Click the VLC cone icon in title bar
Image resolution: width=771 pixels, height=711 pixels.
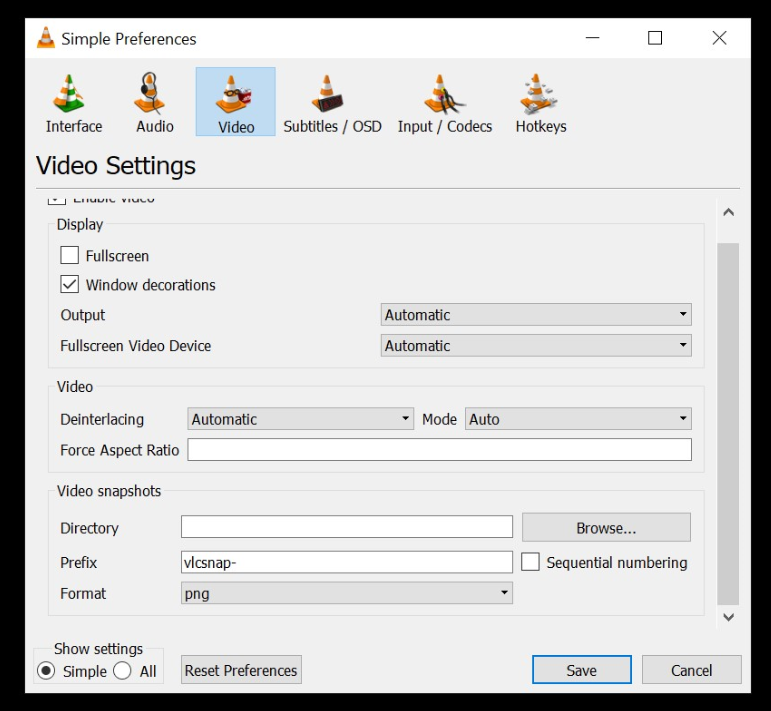click(x=46, y=38)
